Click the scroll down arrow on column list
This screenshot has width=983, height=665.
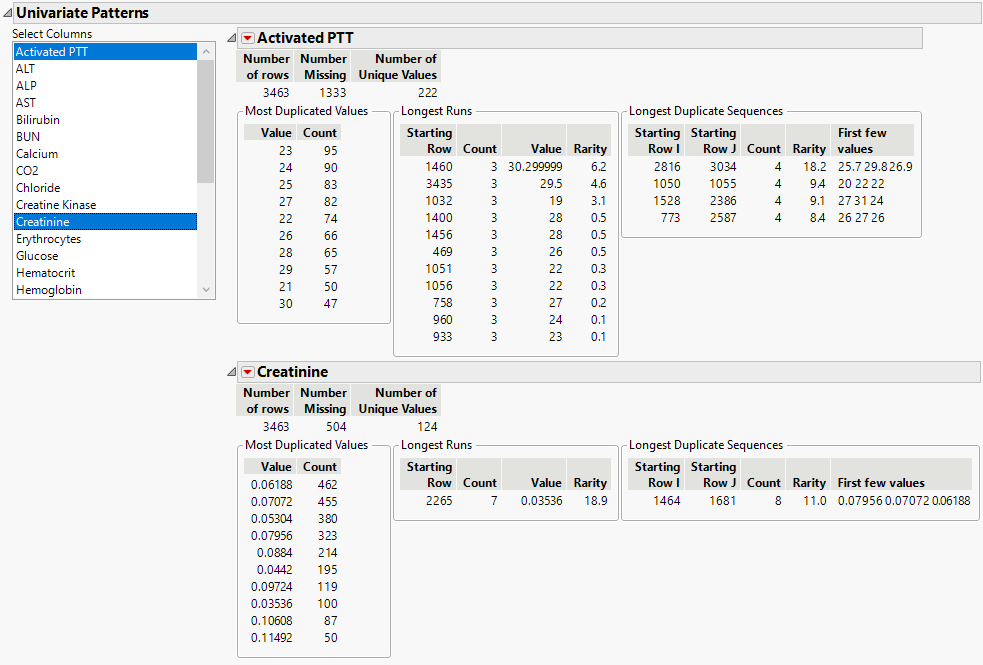(205, 289)
